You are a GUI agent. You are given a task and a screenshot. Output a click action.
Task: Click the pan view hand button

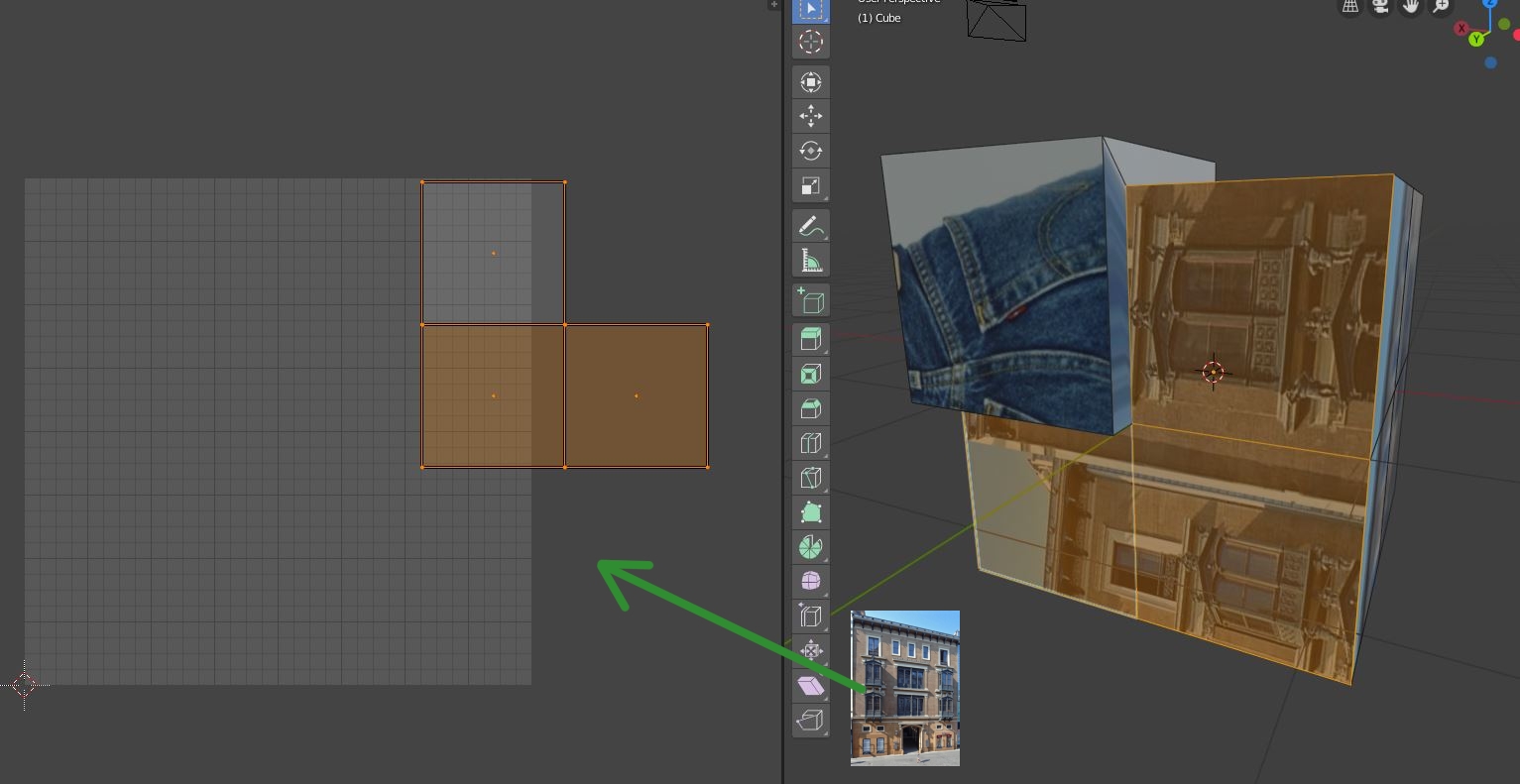[1410, 6]
